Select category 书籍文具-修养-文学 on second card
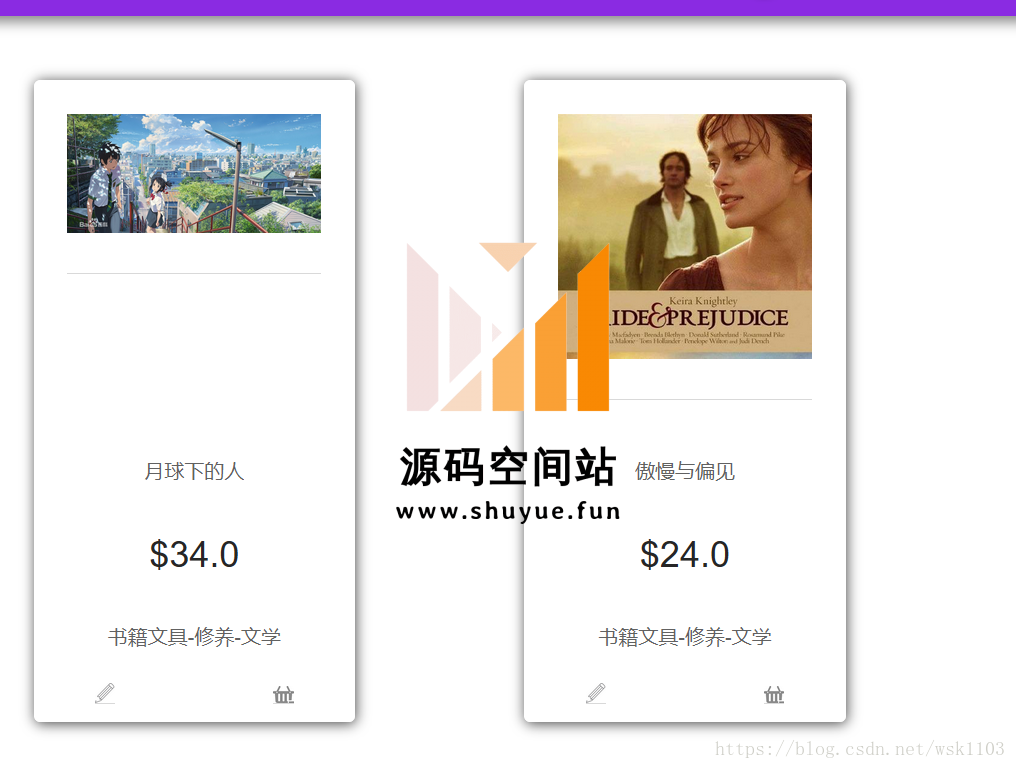The image size is (1016, 769). 685,637
